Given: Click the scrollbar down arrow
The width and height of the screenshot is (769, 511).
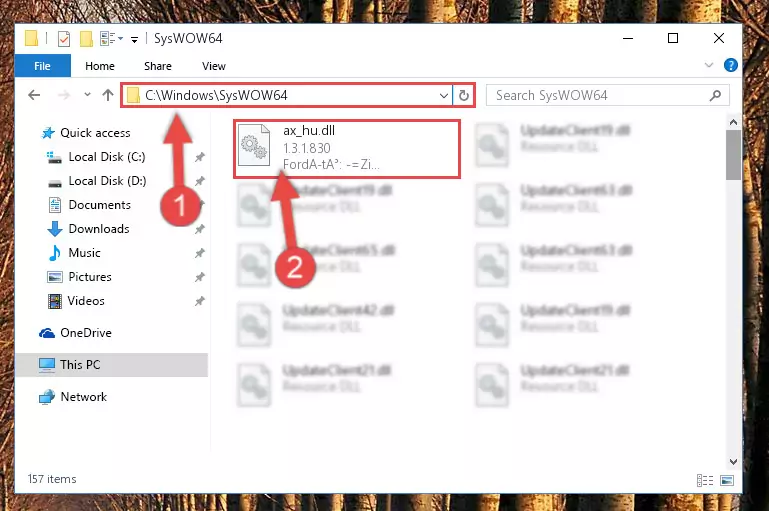Looking at the screenshot, I should (733, 461).
